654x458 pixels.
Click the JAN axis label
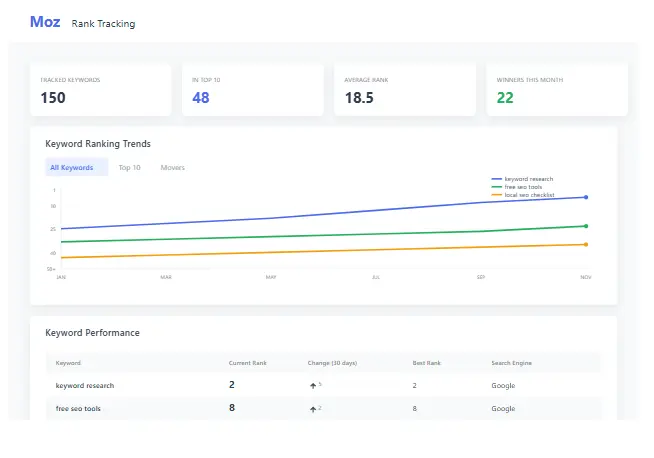pos(61,277)
